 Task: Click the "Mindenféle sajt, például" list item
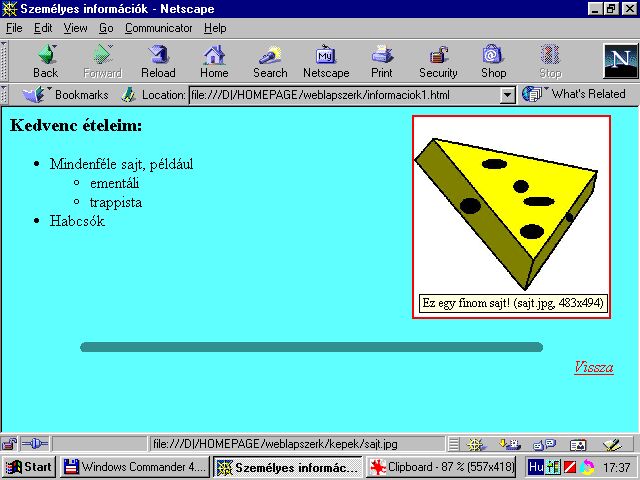(121, 164)
